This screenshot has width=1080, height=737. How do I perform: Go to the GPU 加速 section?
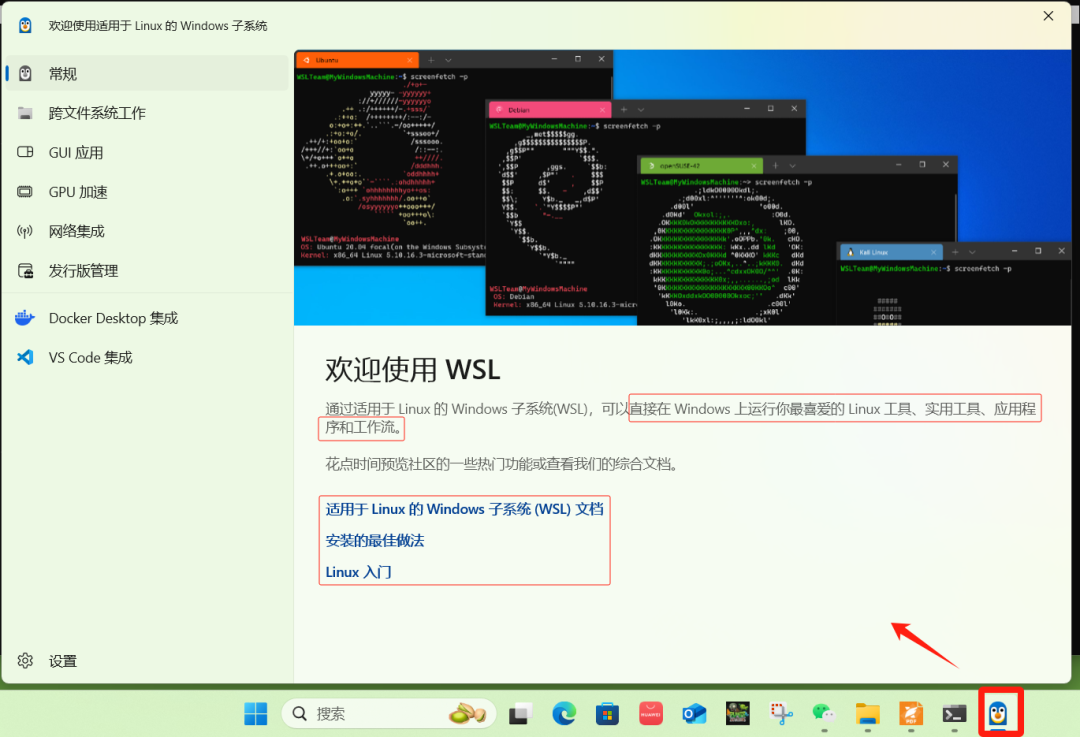point(146,191)
